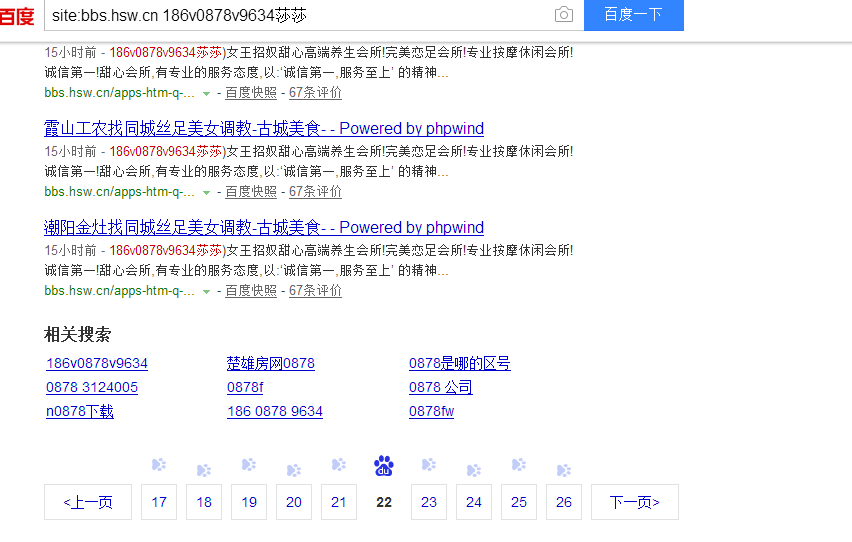Open related search 楚雄房网0878
852x542 pixels.
click(270, 364)
